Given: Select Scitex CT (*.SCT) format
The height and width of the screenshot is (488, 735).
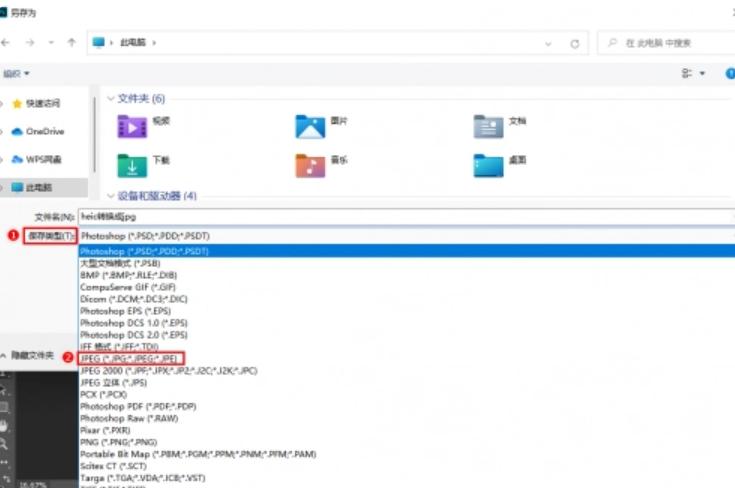Looking at the screenshot, I should [113, 466].
